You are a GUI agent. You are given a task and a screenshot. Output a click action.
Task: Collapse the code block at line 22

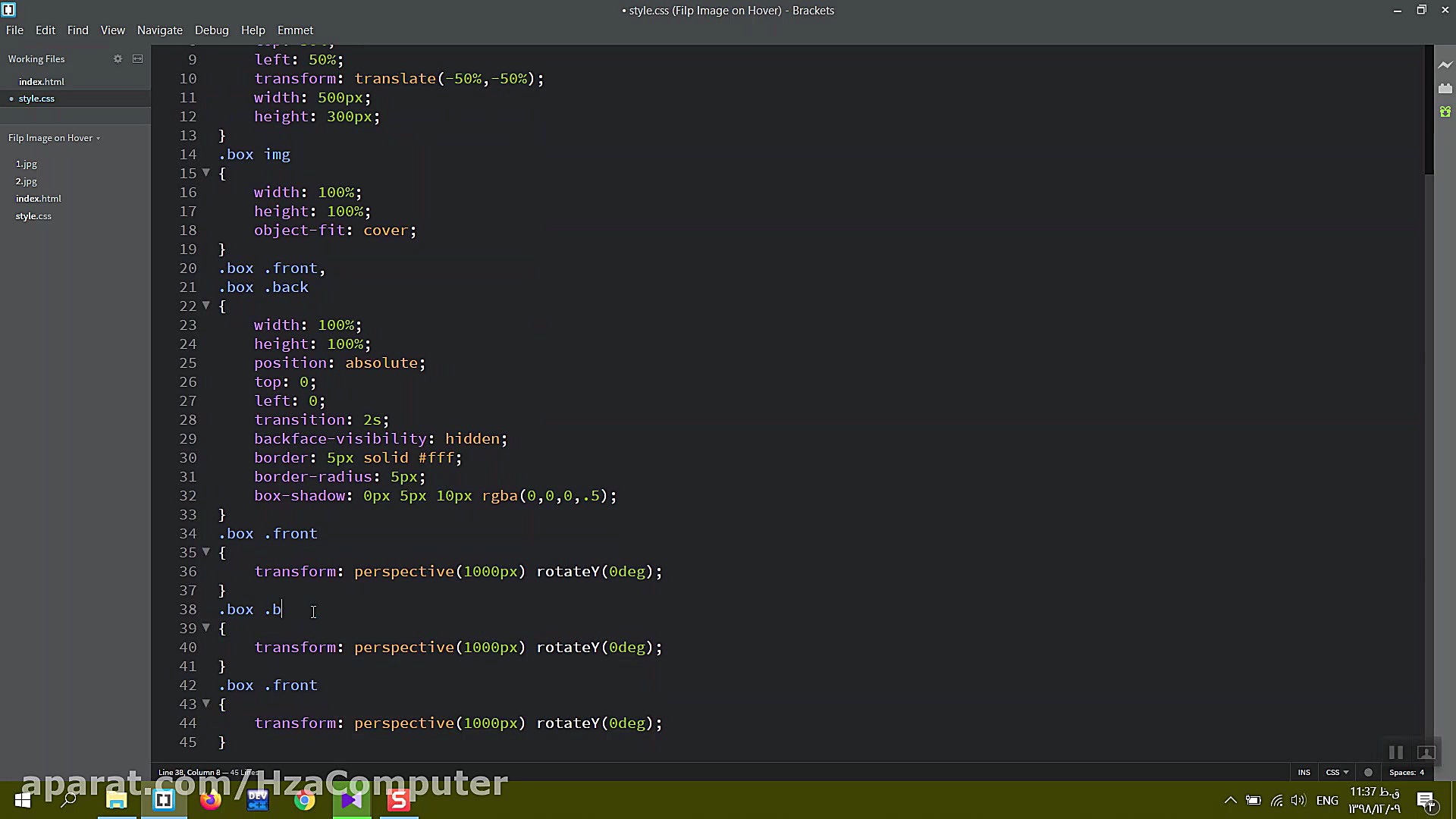[206, 306]
